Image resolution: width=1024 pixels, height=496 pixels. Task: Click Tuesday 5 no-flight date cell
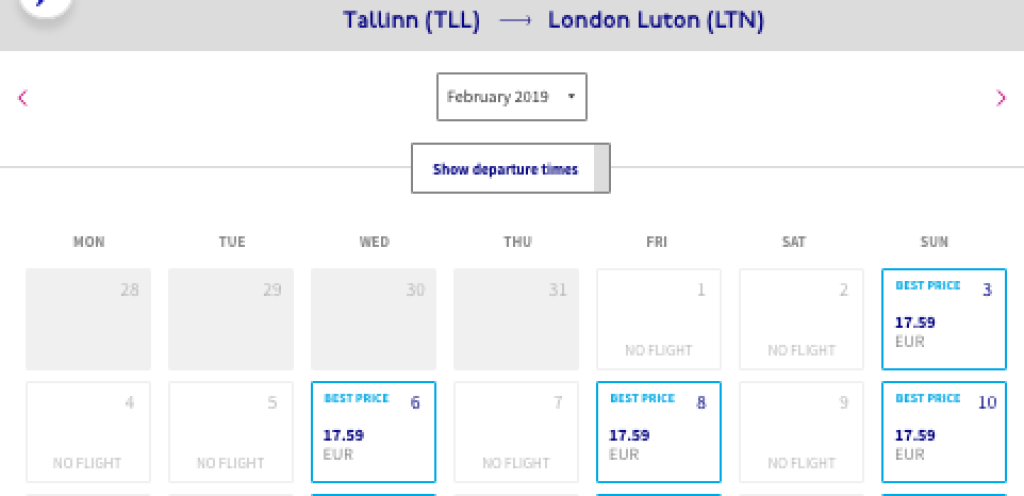[231, 432]
